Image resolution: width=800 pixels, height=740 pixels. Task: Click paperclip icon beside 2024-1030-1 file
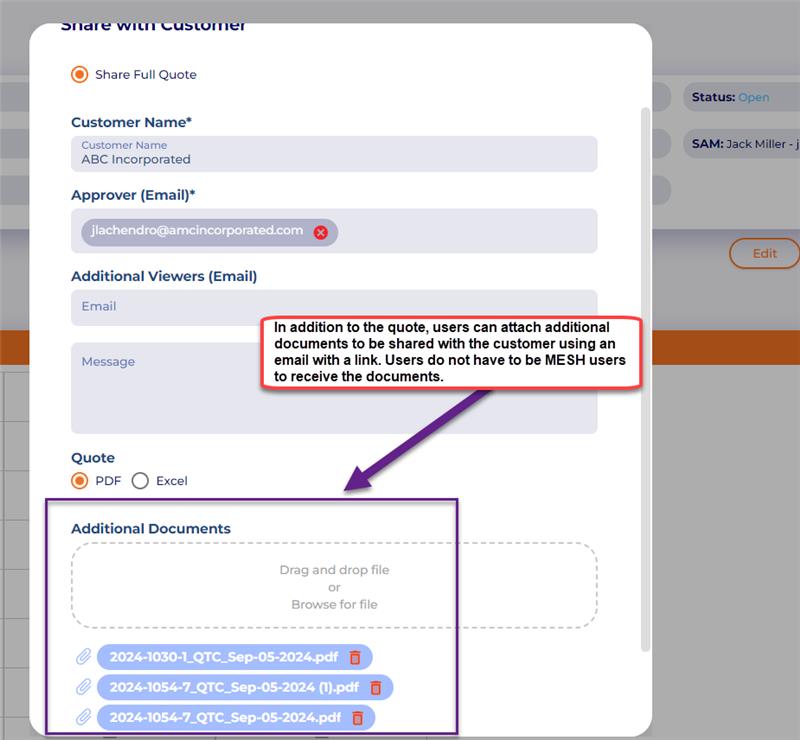coord(84,657)
